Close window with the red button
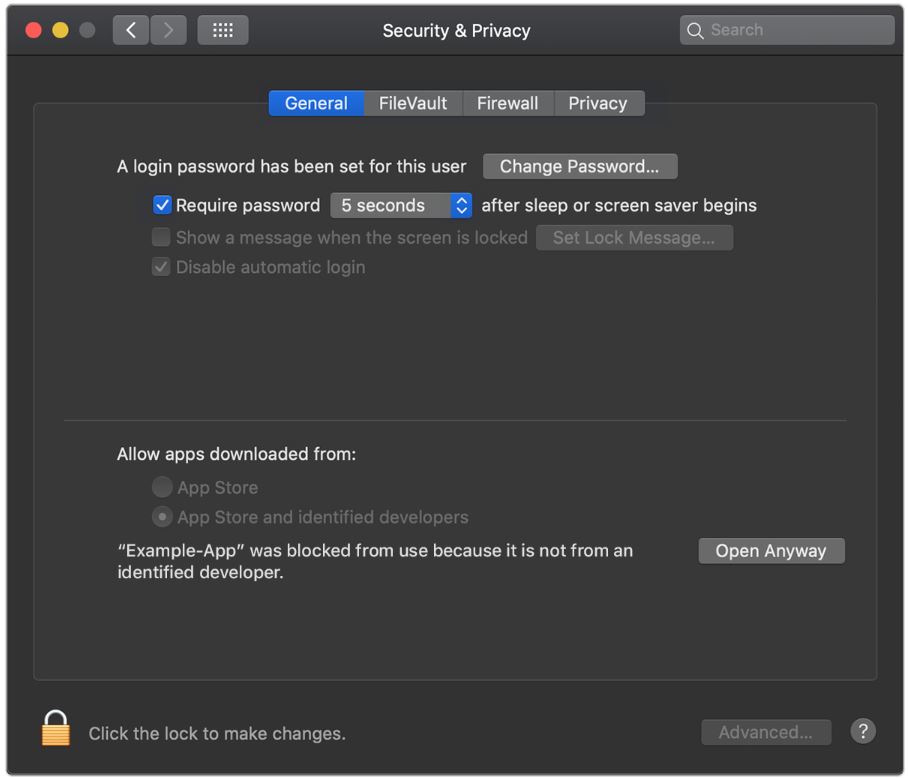The width and height of the screenshot is (908, 778). tap(34, 30)
